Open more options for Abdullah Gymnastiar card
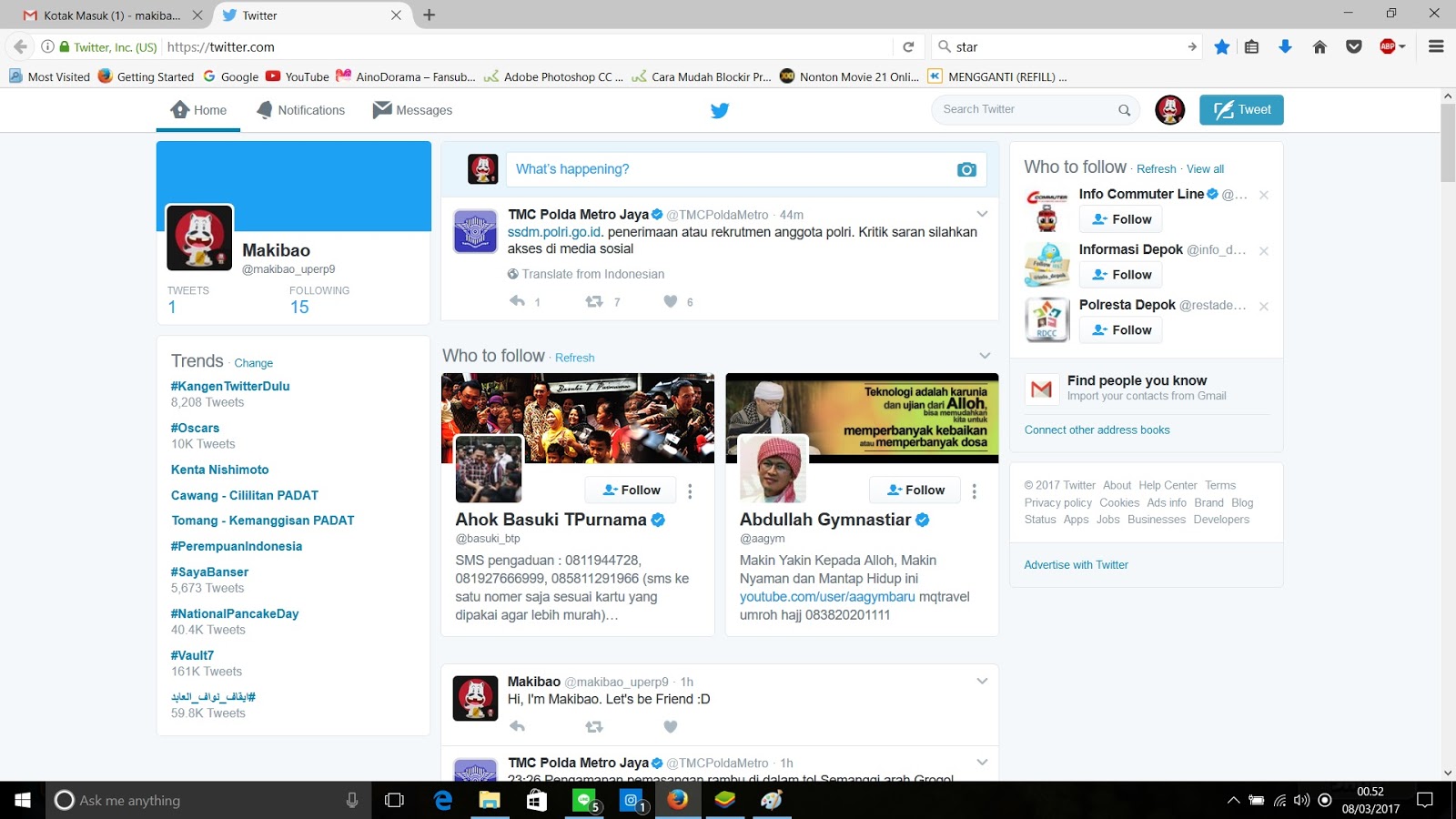Image resolution: width=1456 pixels, height=819 pixels. (x=975, y=490)
